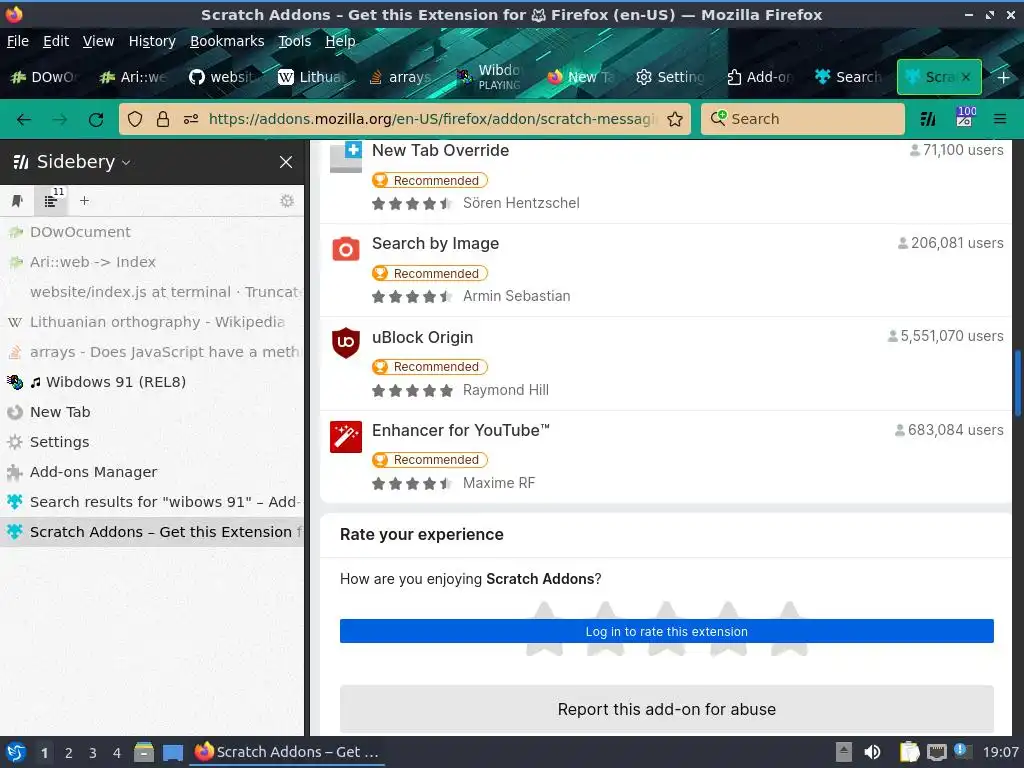The width and height of the screenshot is (1024, 768).
Task: Open the View menu
Action: click(98, 41)
